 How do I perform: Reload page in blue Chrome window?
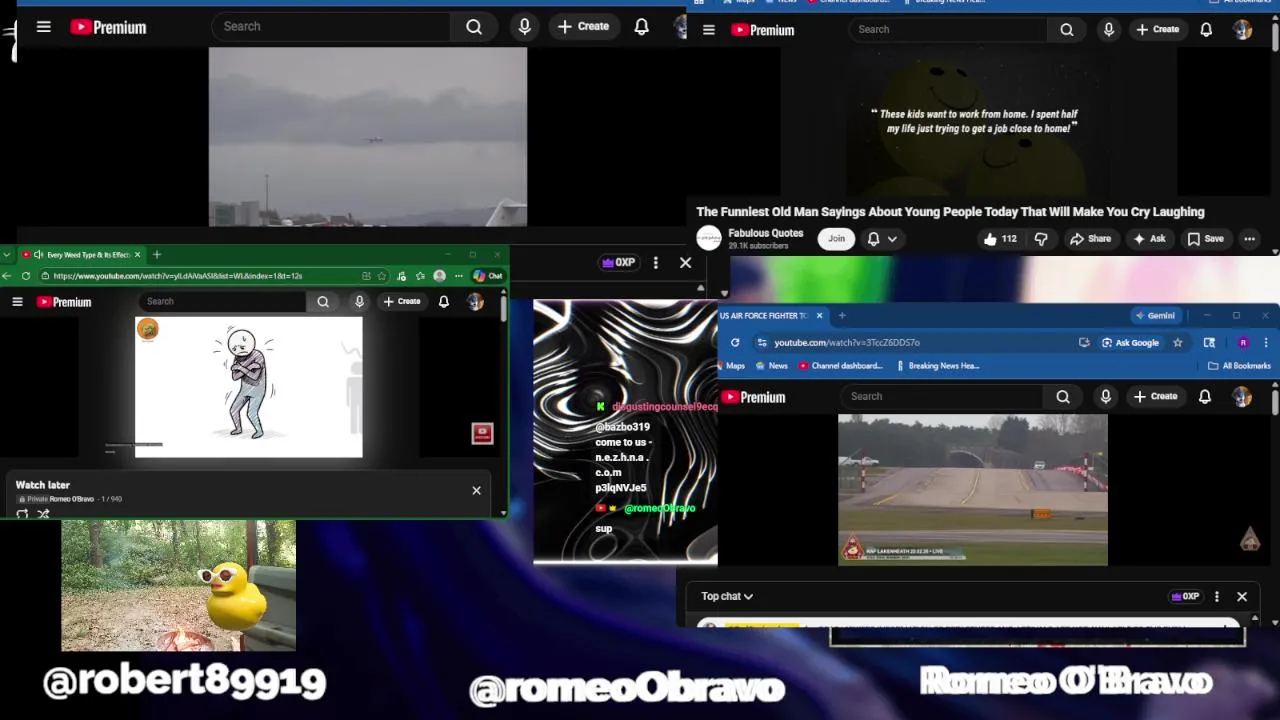735,343
